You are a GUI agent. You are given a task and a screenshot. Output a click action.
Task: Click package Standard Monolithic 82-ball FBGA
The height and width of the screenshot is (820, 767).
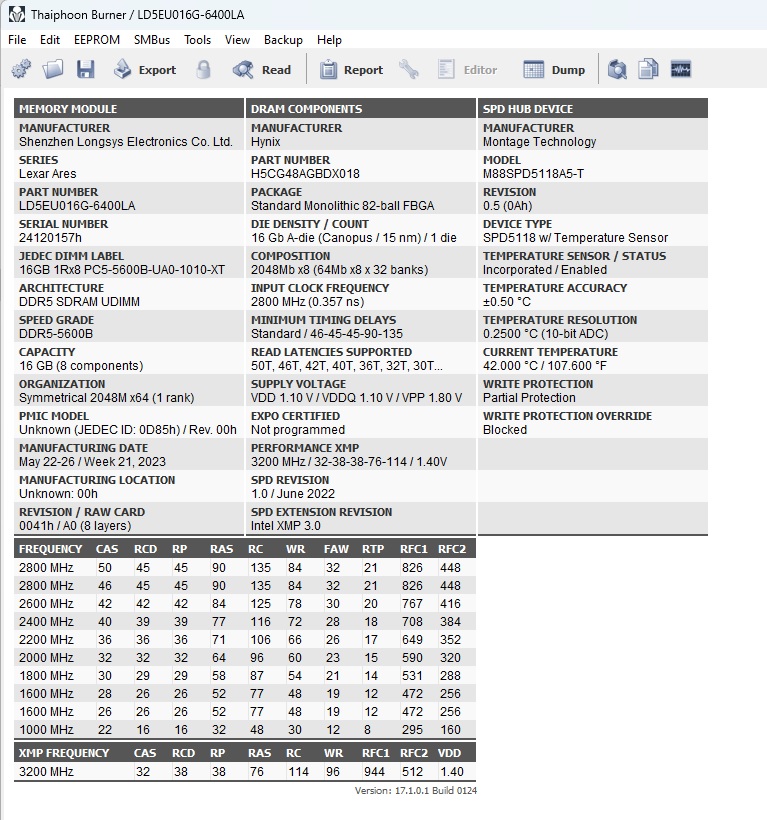pyautogui.click(x=342, y=206)
